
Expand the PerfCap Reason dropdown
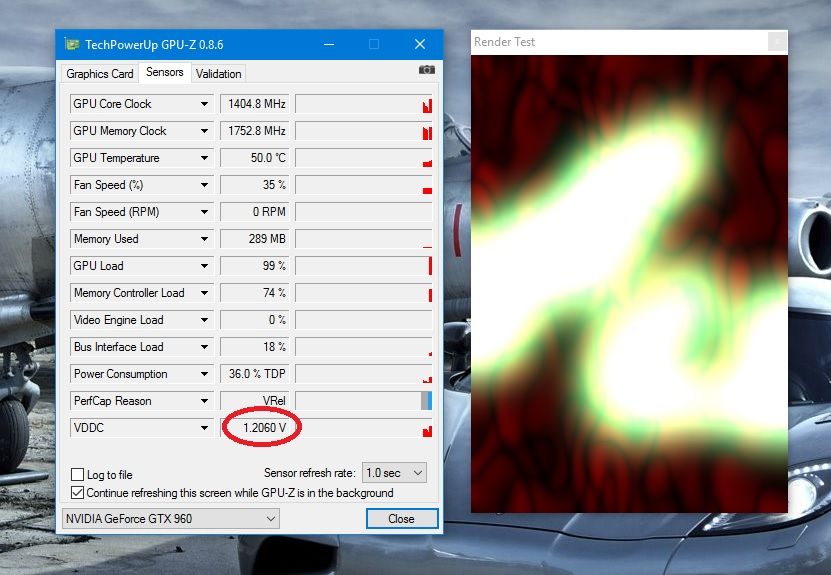tap(205, 401)
